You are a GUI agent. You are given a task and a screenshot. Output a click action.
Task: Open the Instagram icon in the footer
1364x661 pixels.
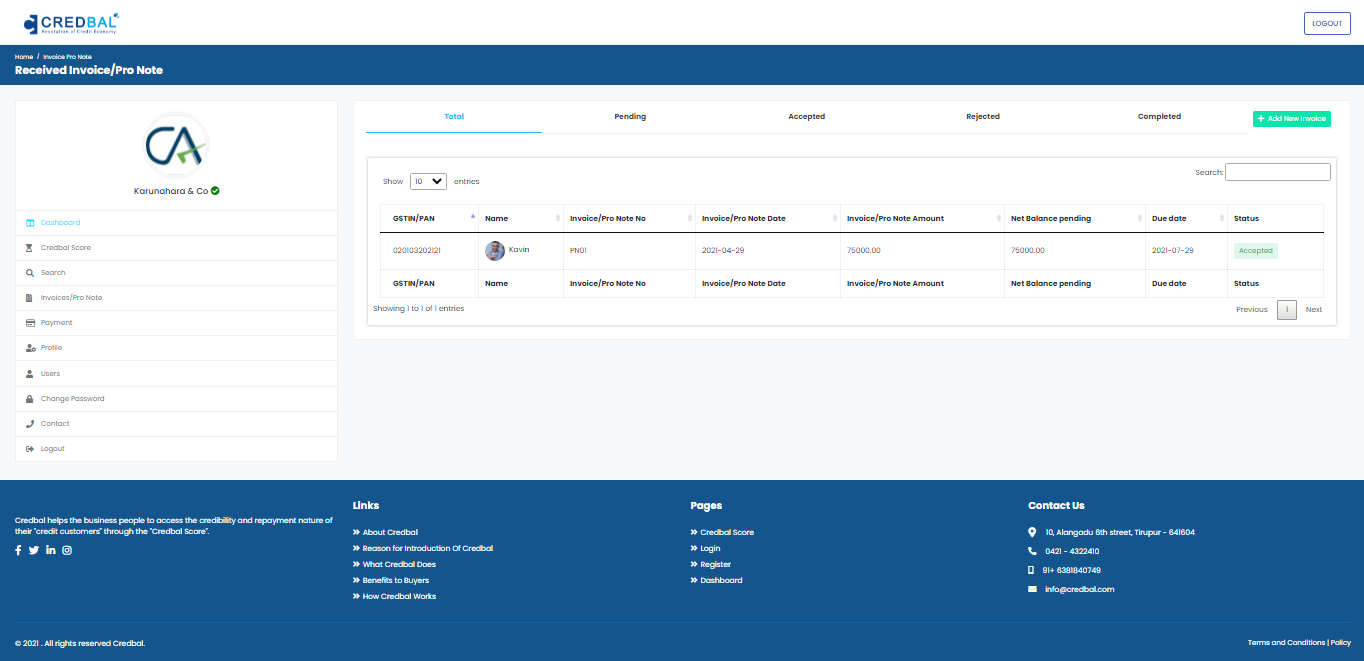[x=67, y=550]
